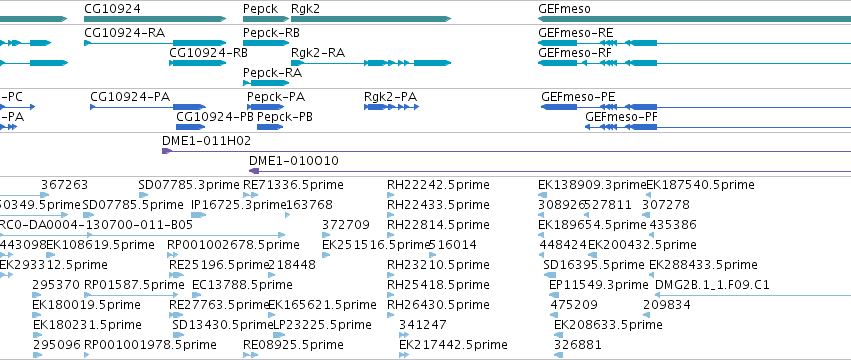The height and width of the screenshot is (360, 851).
Task: Click the Pepck gene feature bar
Action: tap(266, 19)
